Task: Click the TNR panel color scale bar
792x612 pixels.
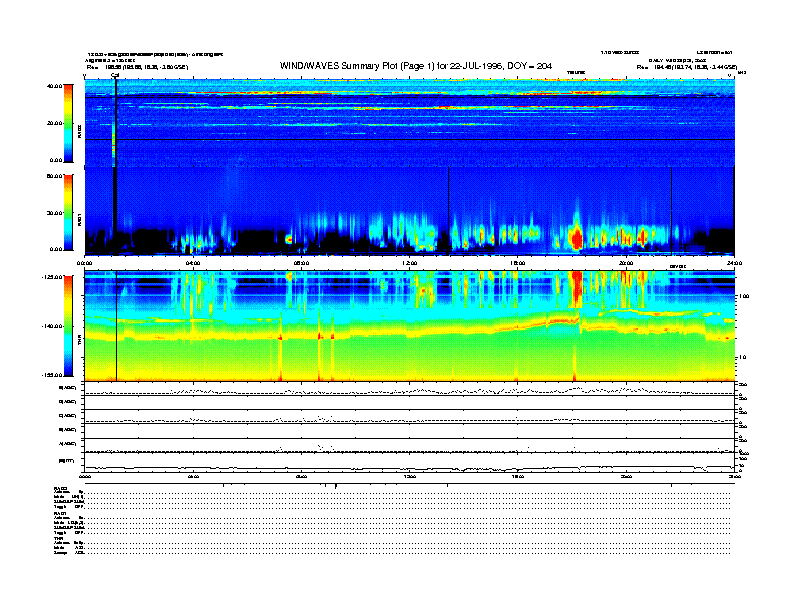Action: (68, 326)
